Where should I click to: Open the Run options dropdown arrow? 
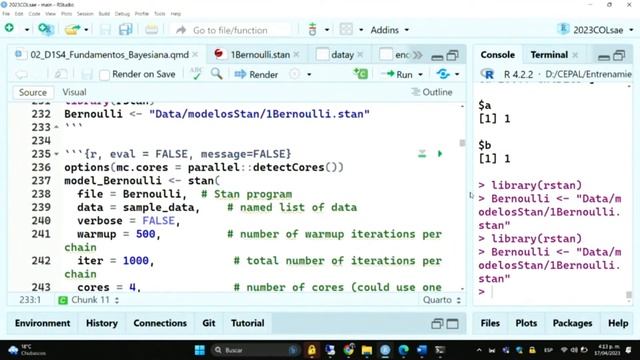pos(420,74)
